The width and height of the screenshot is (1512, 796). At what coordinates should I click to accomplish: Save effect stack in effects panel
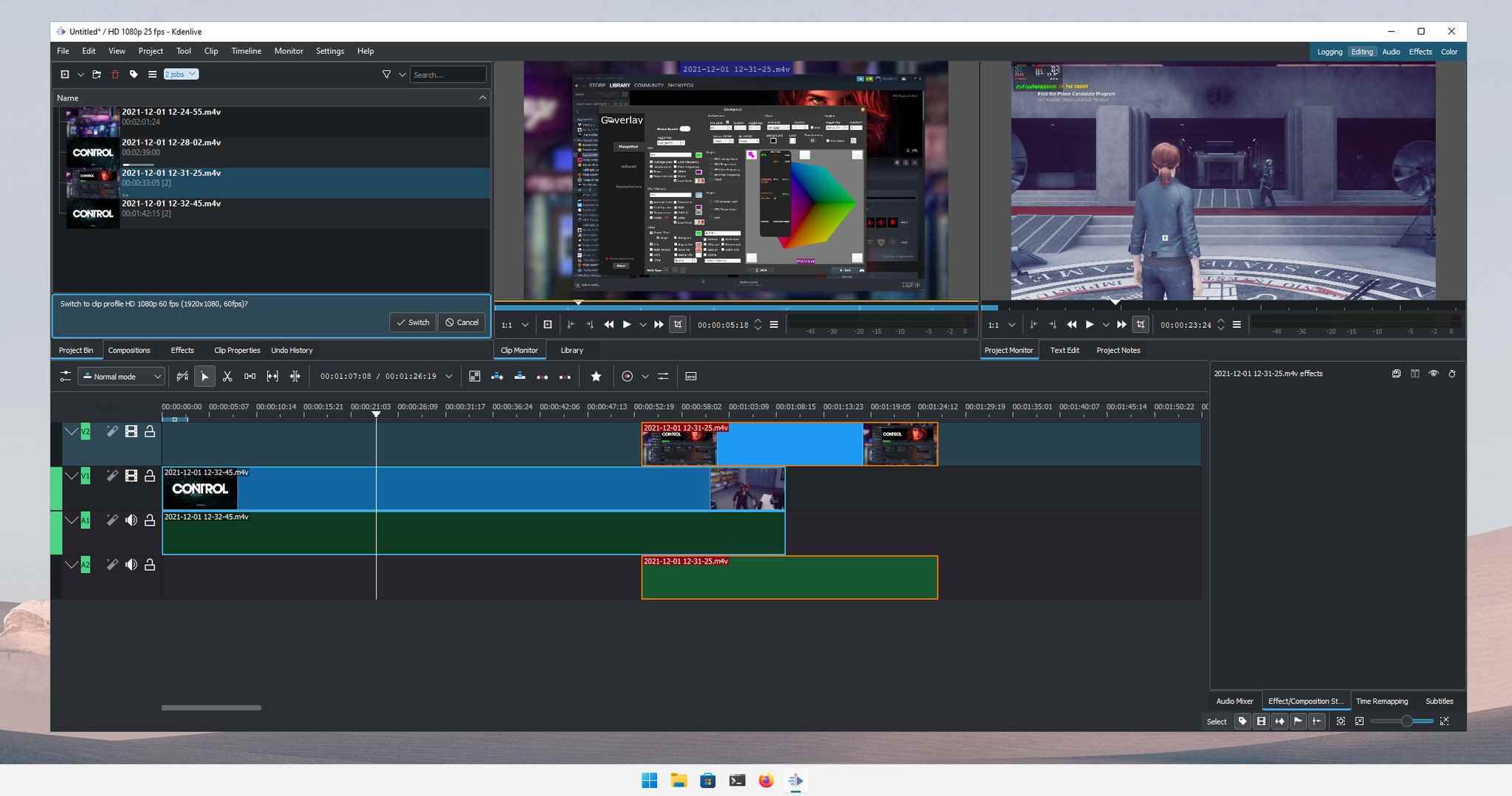[x=1396, y=374]
